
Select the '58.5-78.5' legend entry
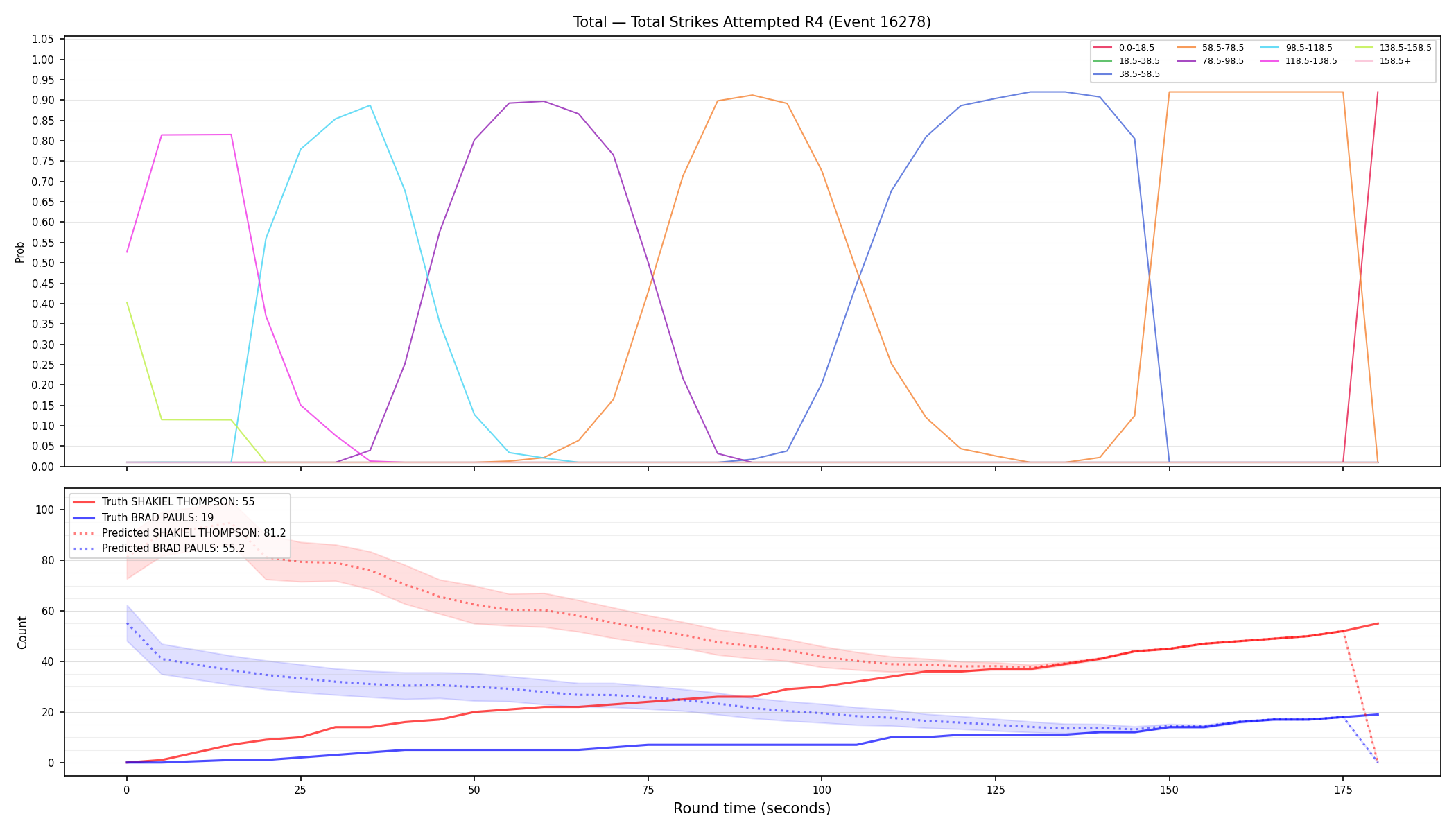[x=1211, y=48]
